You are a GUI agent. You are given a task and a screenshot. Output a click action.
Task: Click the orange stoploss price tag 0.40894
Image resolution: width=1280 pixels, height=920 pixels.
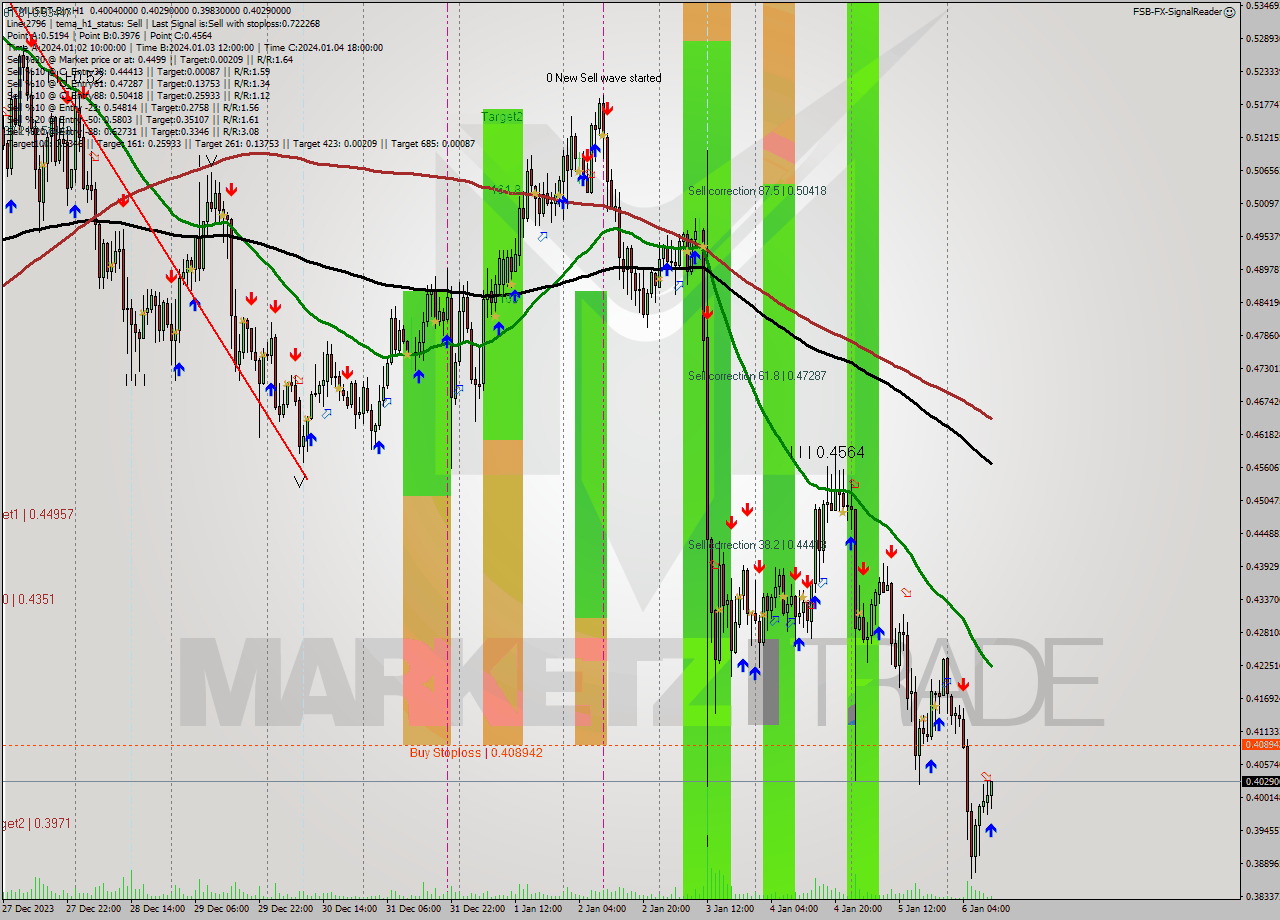click(1260, 744)
